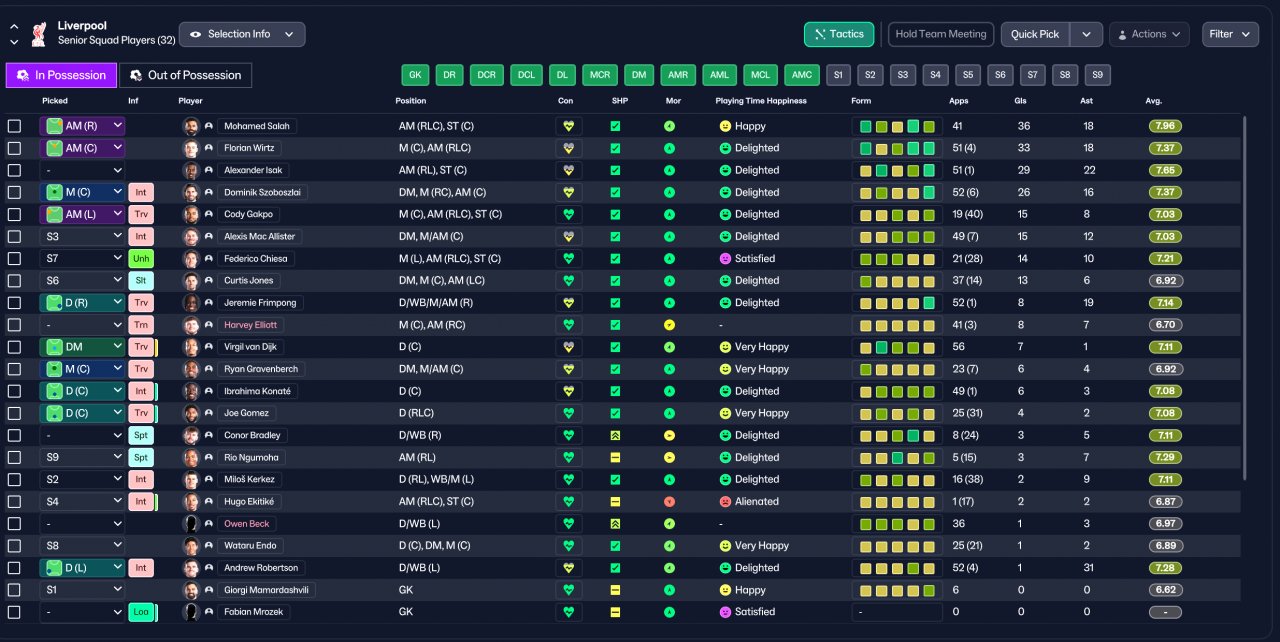The image size is (1280, 642).
Task: Open Alexander Isak's picked position dropdown
Action: tap(82, 170)
